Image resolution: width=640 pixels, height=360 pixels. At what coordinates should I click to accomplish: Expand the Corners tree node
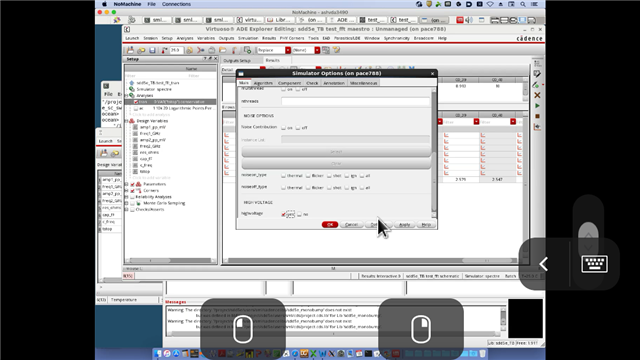tap(127, 191)
